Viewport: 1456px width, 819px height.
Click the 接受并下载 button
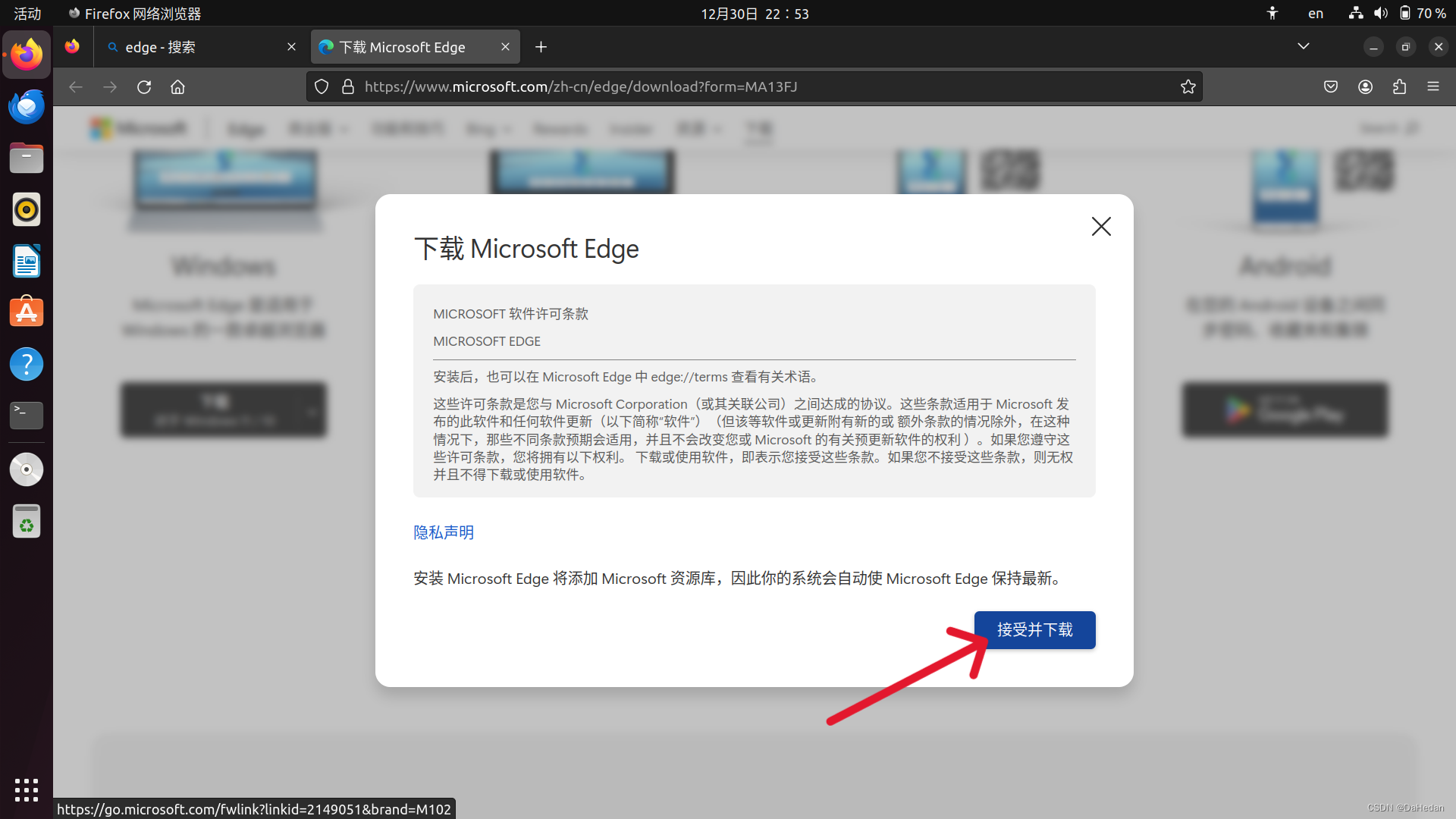pos(1034,630)
